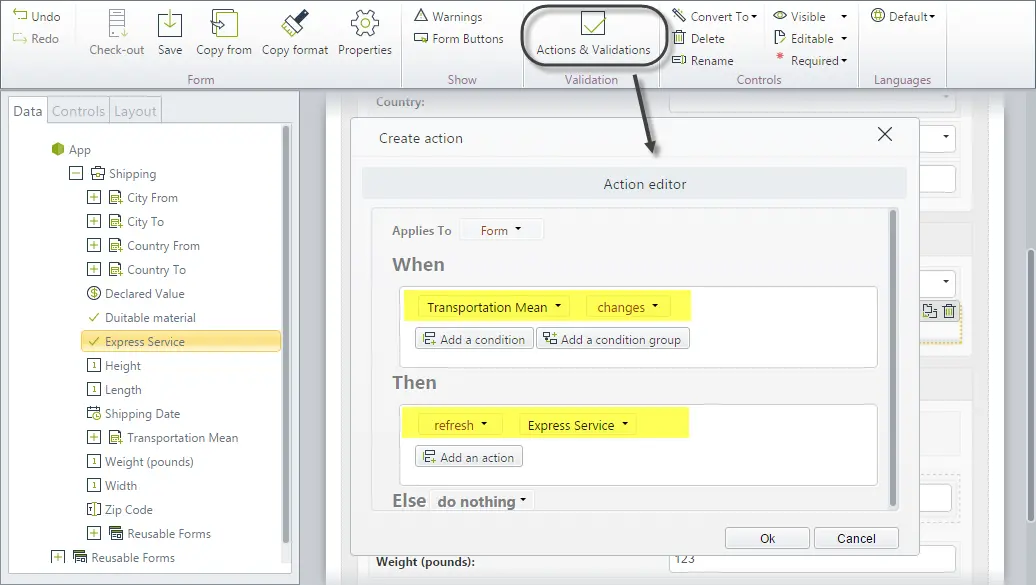Open form Properties gear icon
Image resolution: width=1036 pixels, height=585 pixels.
click(x=365, y=24)
